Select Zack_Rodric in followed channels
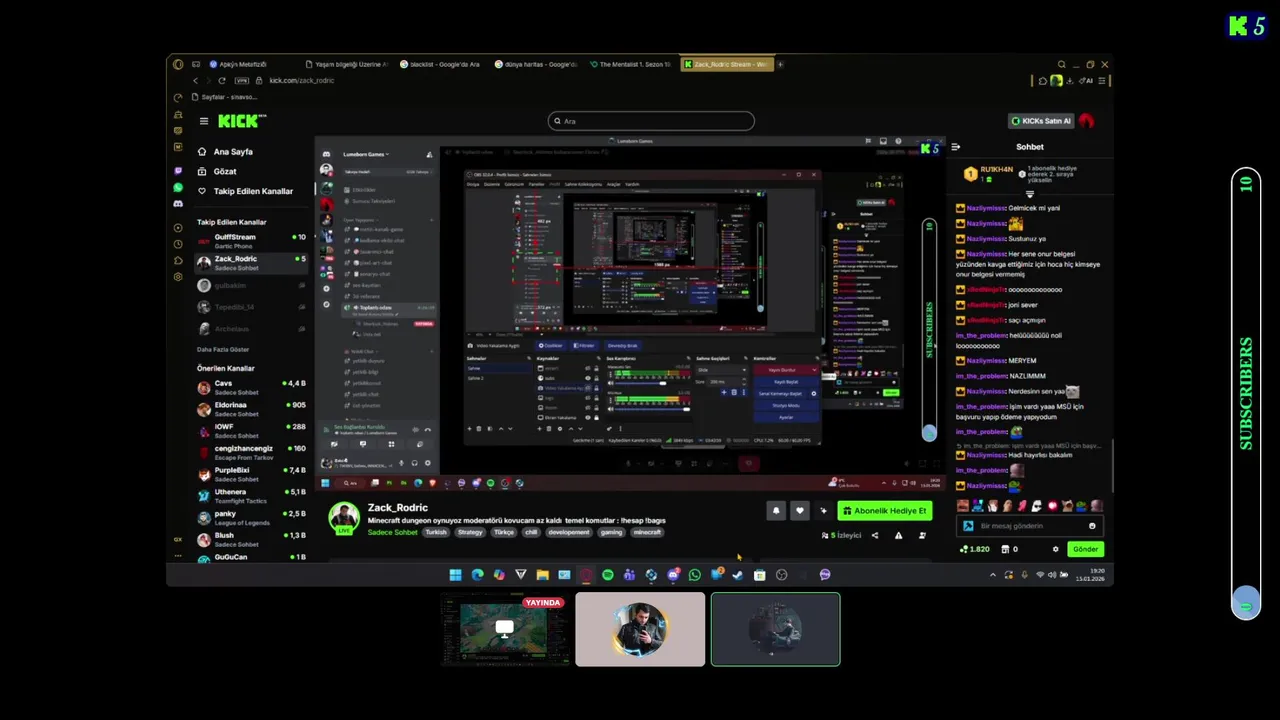The width and height of the screenshot is (1280, 720). 252,262
